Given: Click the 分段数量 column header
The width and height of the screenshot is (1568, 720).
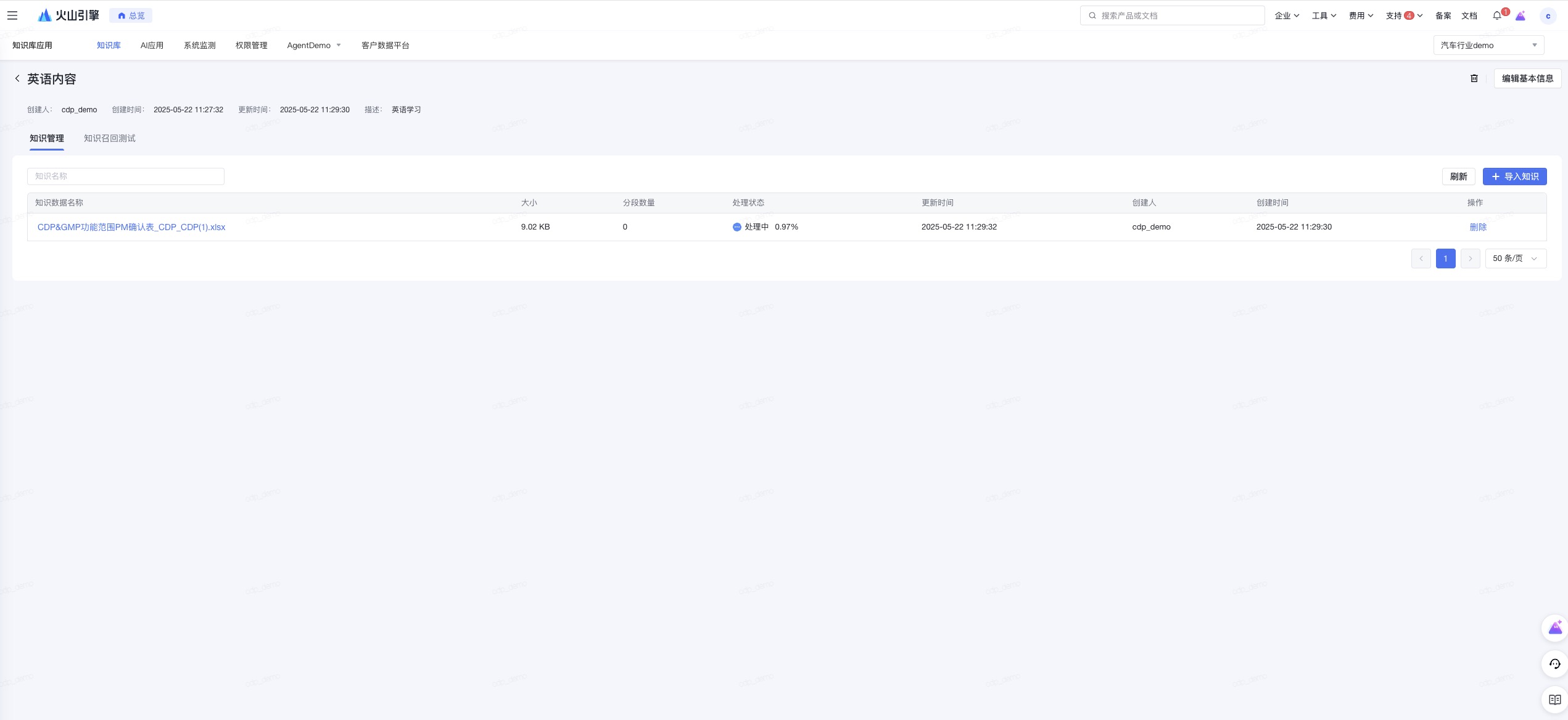Looking at the screenshot, I should pyautogui.click(x=638, y=203).
